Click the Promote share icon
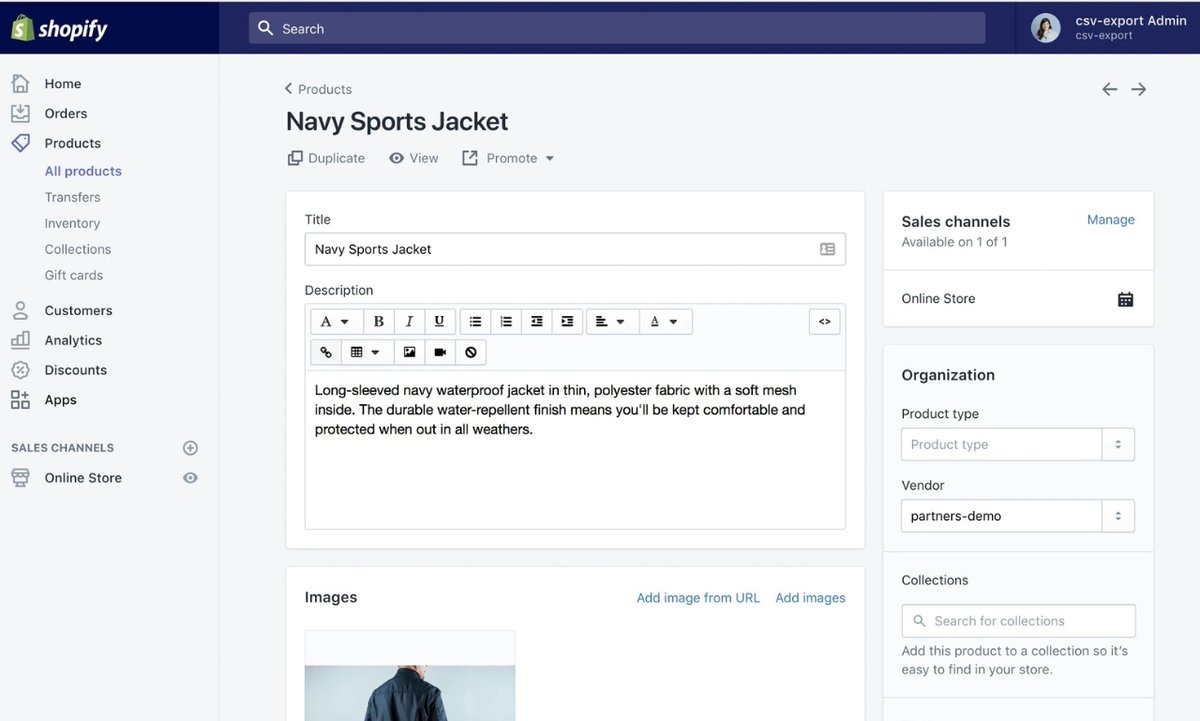The image size is (1200, 721). [x=470, y=158]
